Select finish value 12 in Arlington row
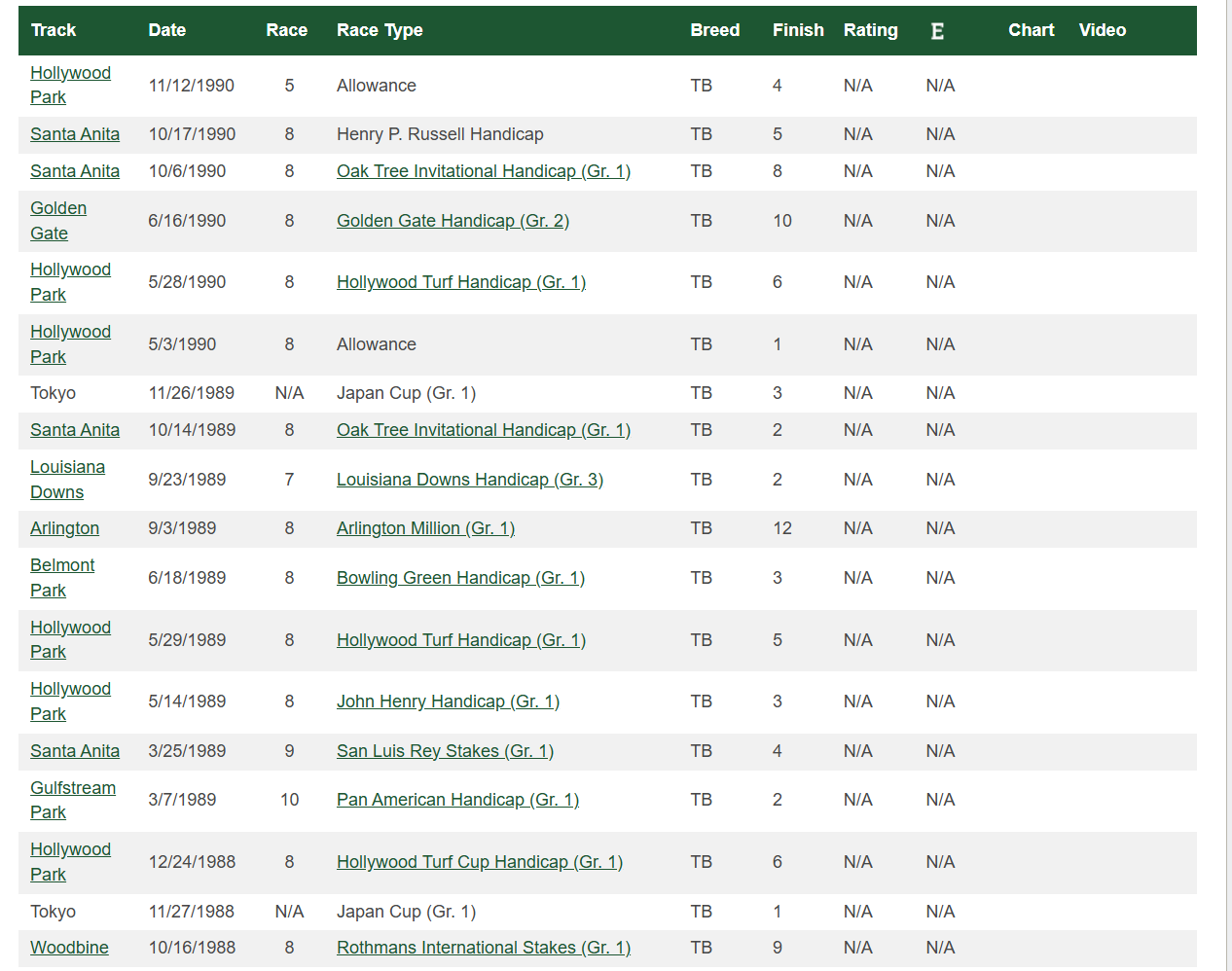 (782, 528)
